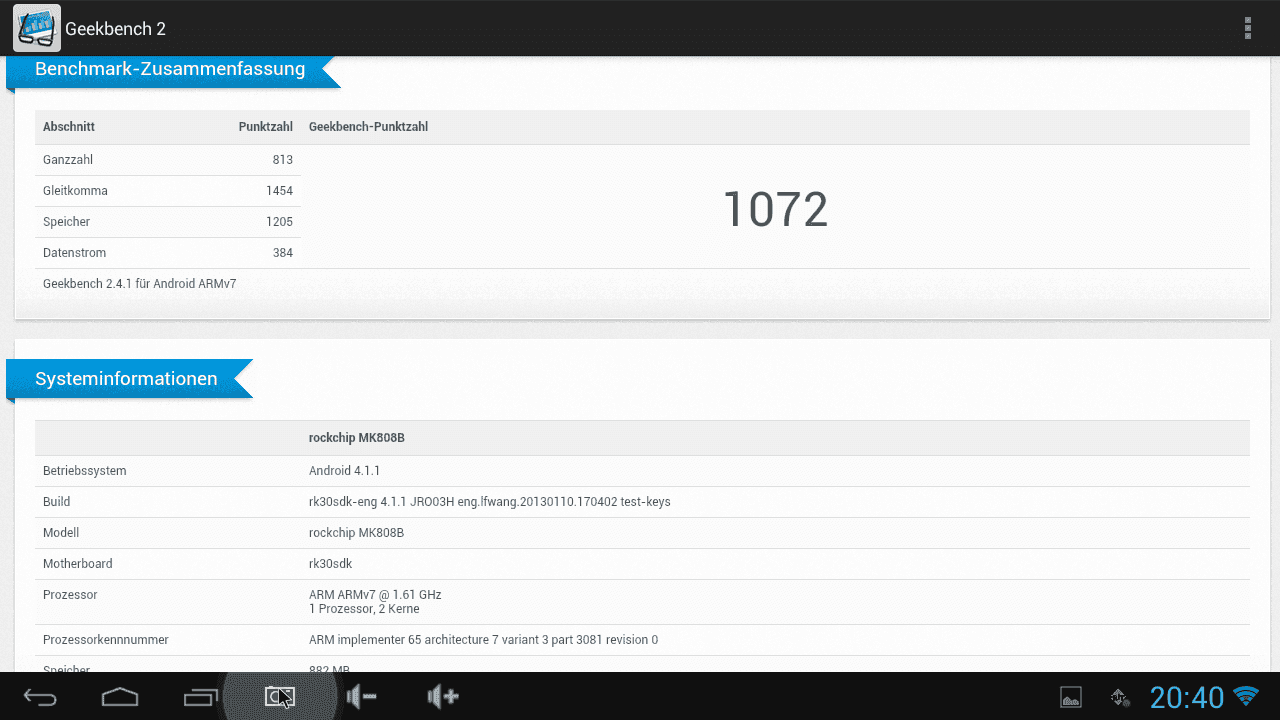Image resolution: width=1280 pixels, height=720 pixels.
Task: Select the Prozessor row label
Action: [70, 595]
